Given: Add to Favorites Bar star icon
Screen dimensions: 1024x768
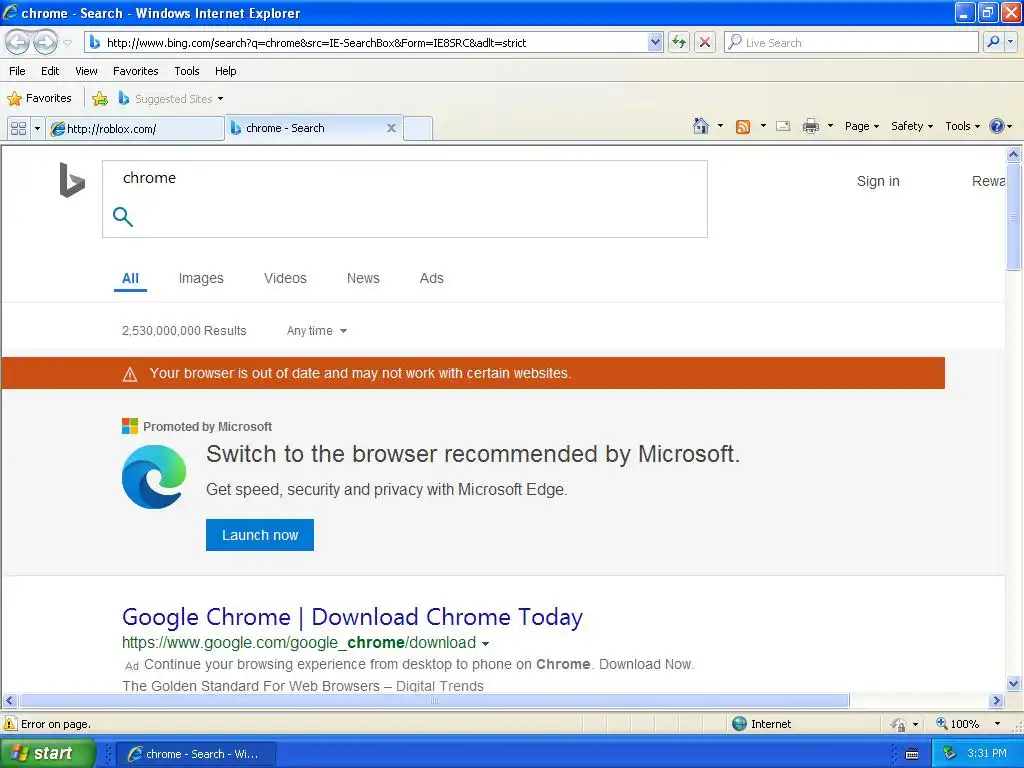Looking at the screenshot, I should point(100,99).
